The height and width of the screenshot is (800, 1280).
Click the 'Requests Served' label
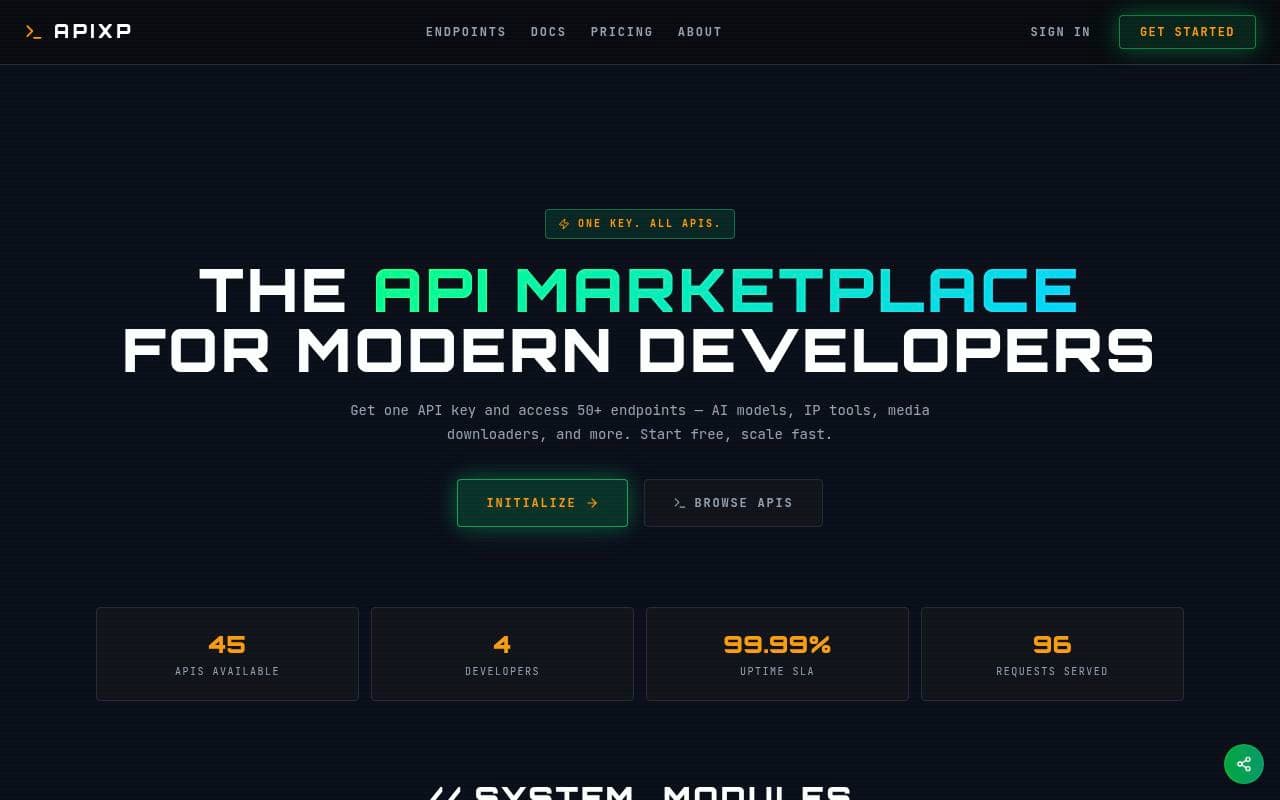[x=1052, y=672]
